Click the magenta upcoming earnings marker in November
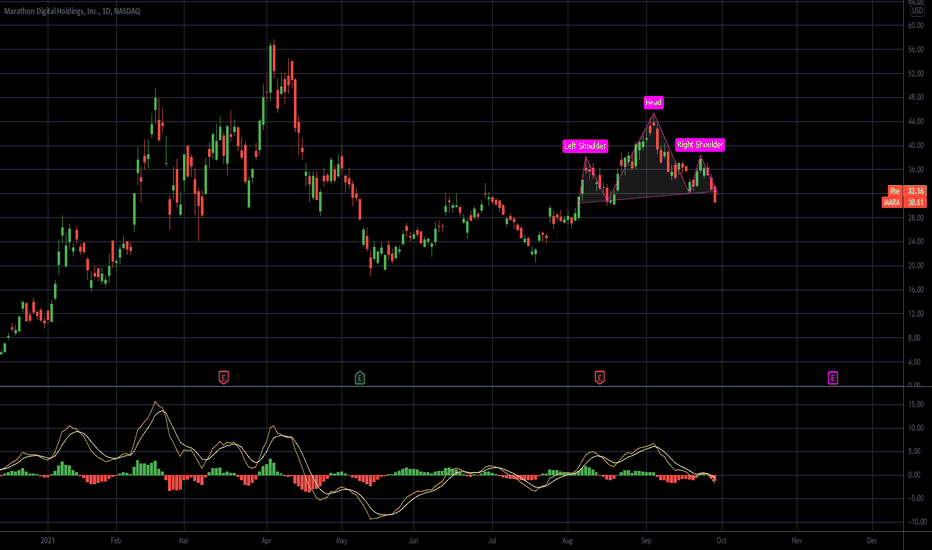This screenshot has height=550, width=932. (833, 378)
